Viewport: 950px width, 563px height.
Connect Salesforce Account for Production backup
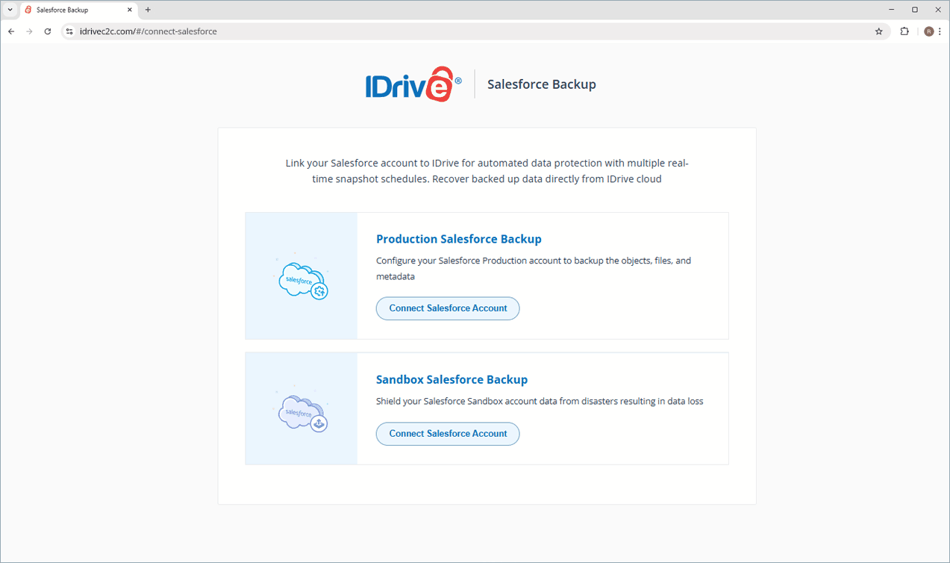[447, 308]
